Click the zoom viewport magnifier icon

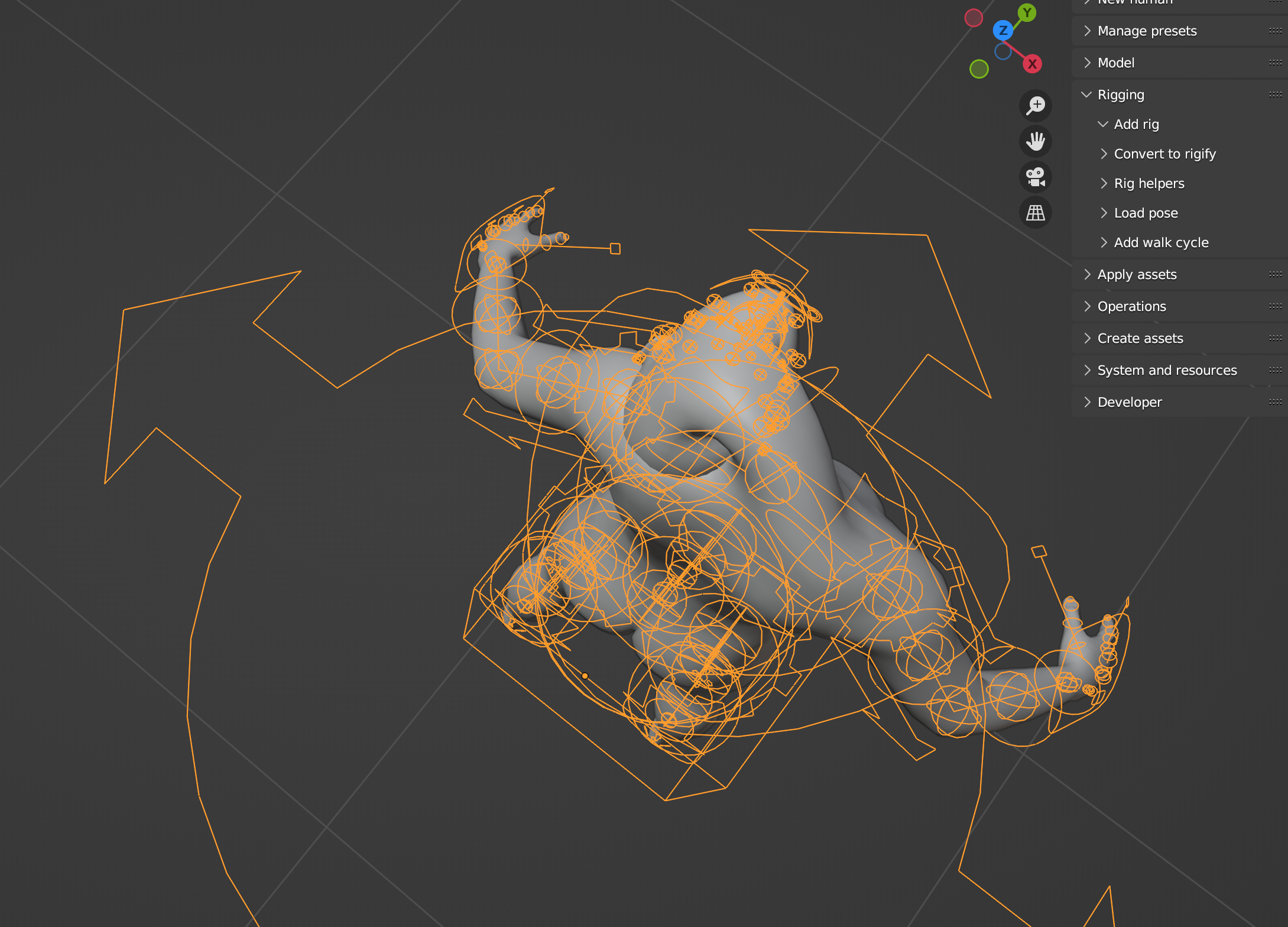point(1035,106)
